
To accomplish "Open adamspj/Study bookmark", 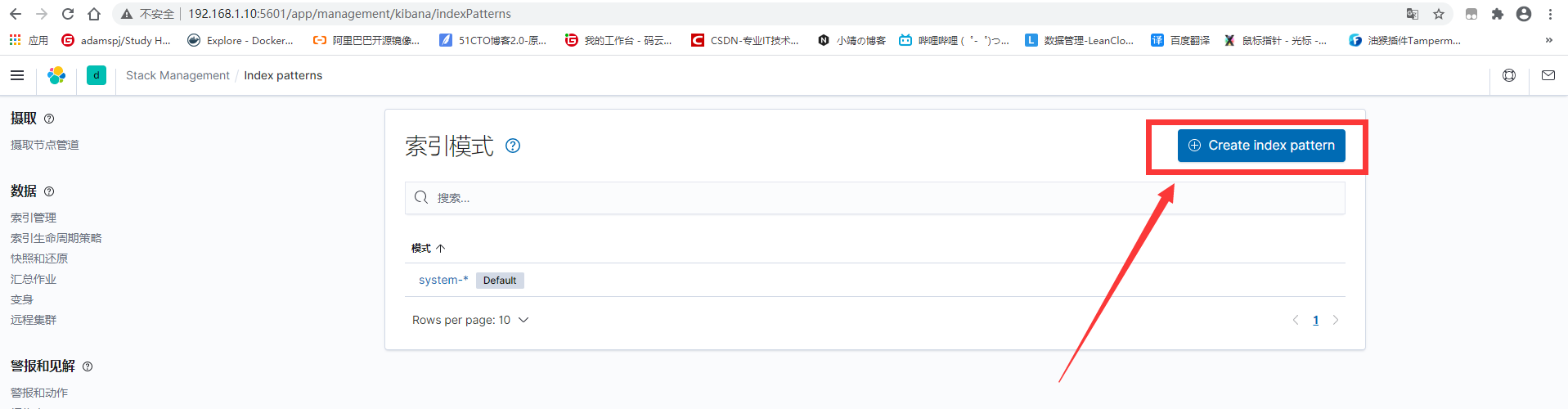I will click(116, 40).
